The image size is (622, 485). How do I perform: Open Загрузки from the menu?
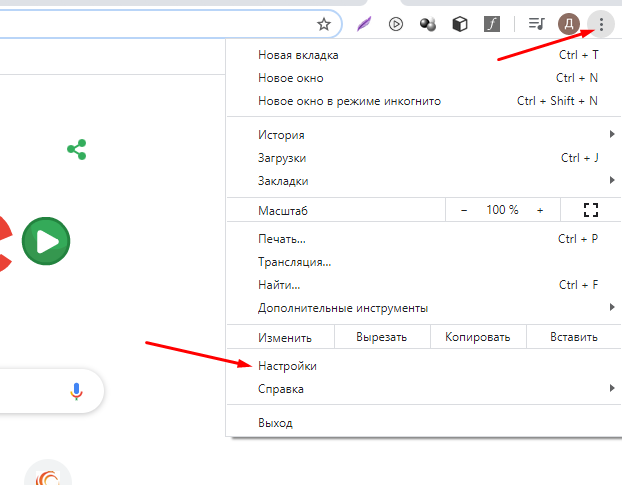point(424,158)
